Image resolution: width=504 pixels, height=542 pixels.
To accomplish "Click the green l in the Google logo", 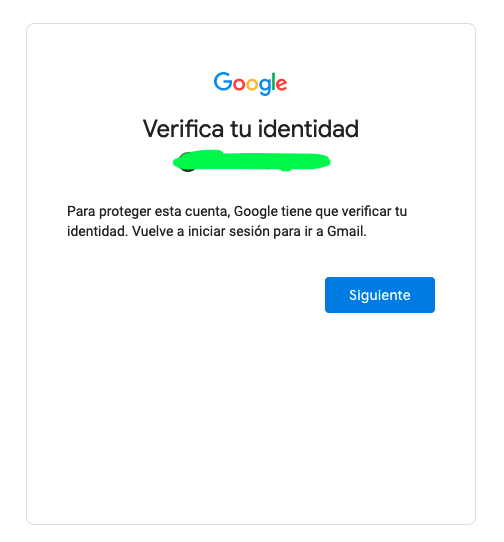I will (x=273, y=82).
